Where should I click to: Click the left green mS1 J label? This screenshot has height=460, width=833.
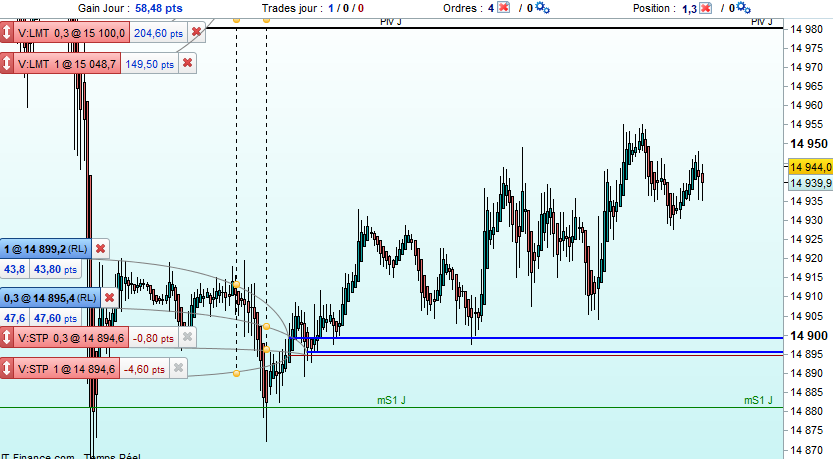(392, 400)
